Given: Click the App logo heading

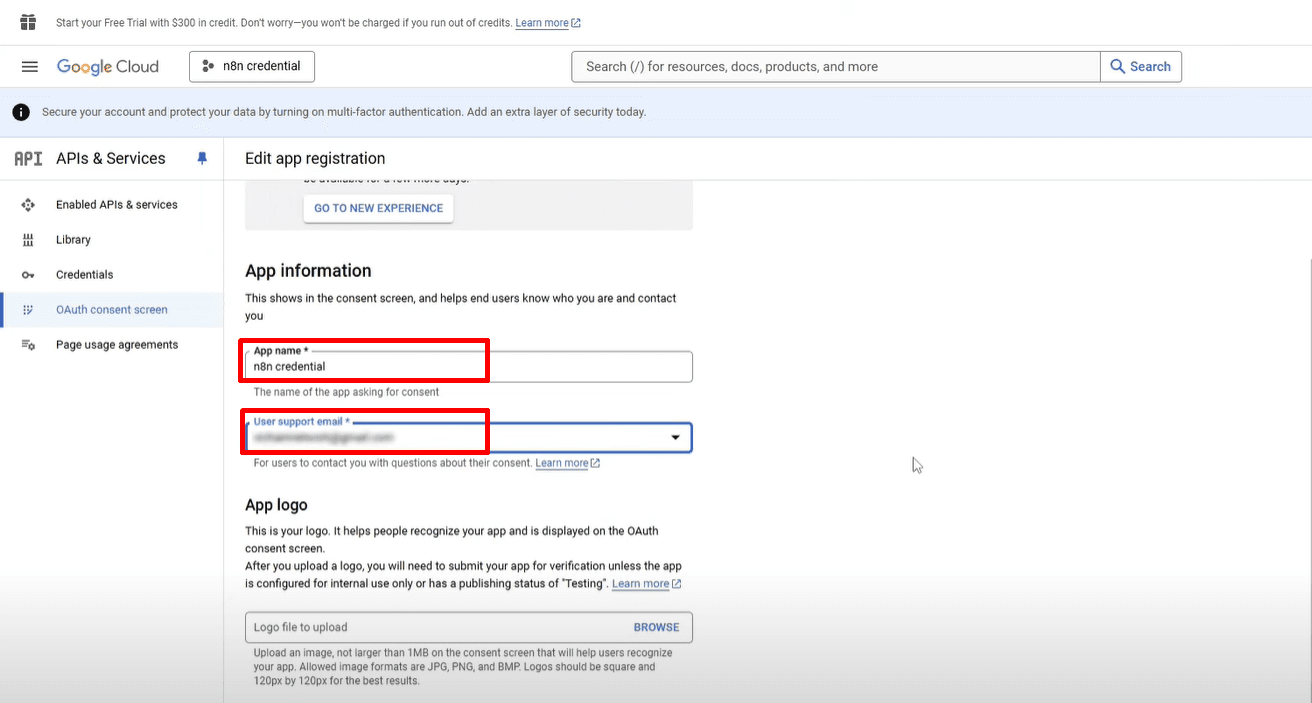Looking at the screenshot, I should pyautogui.click(x=276, y=505).
